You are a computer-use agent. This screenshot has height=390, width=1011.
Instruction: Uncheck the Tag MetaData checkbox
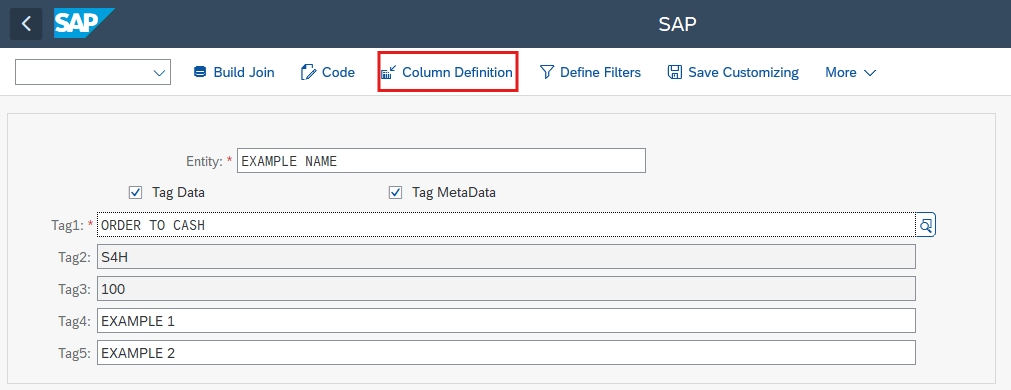tap(395, 192)
